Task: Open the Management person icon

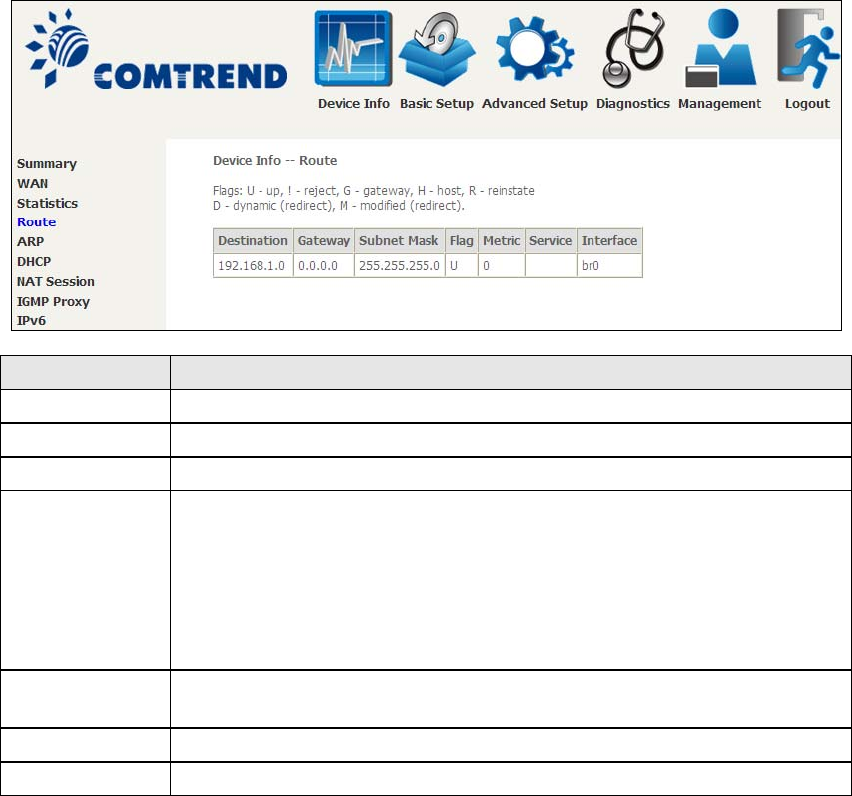Action: pyautogui.click(x=721, y=48)
